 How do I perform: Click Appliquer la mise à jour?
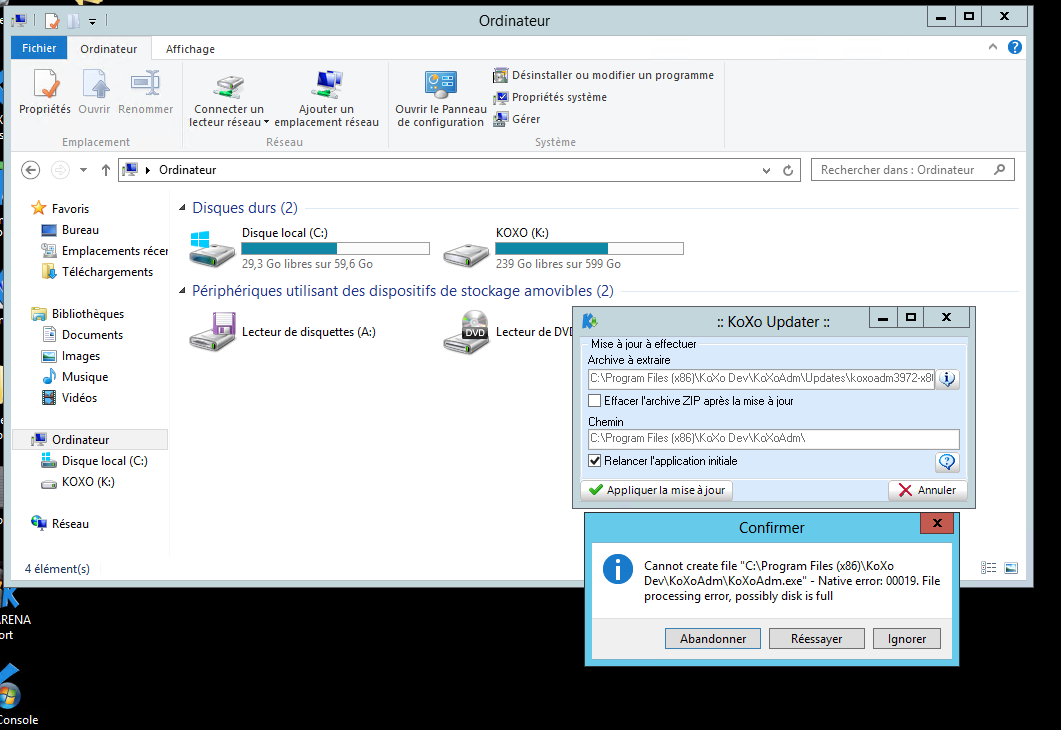[656, 490]
